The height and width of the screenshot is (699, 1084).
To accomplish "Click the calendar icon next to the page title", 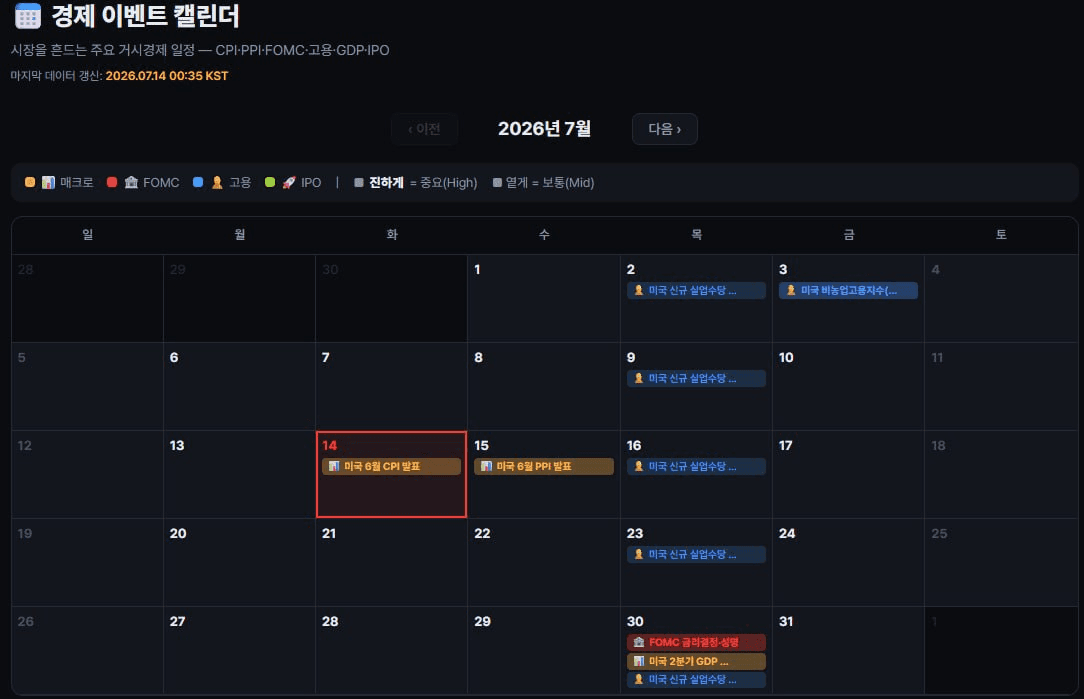I will (28, 16).
